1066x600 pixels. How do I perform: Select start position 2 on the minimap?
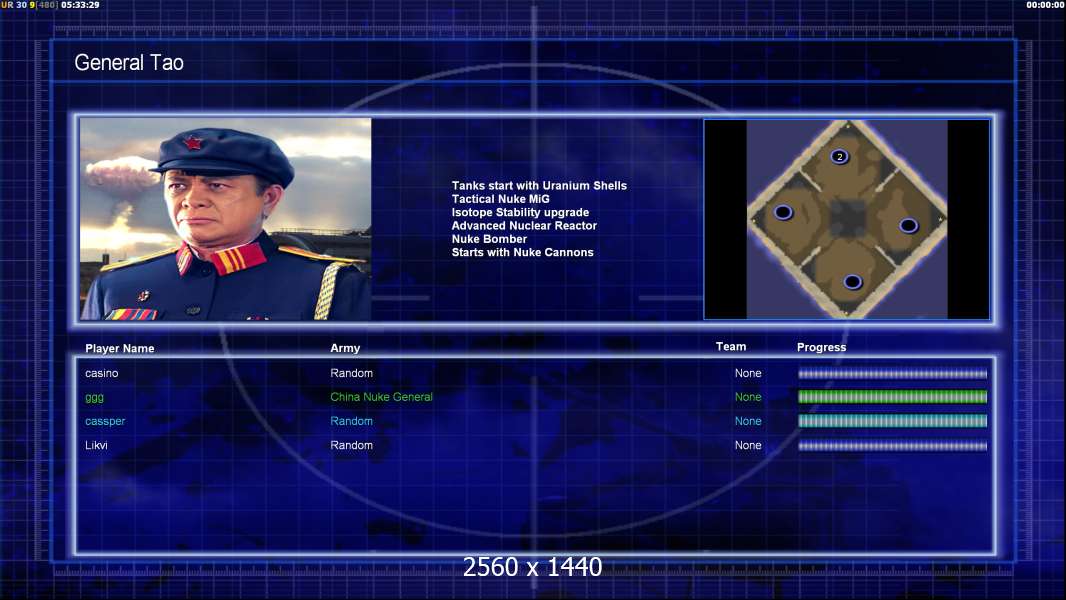pos(840,156)
